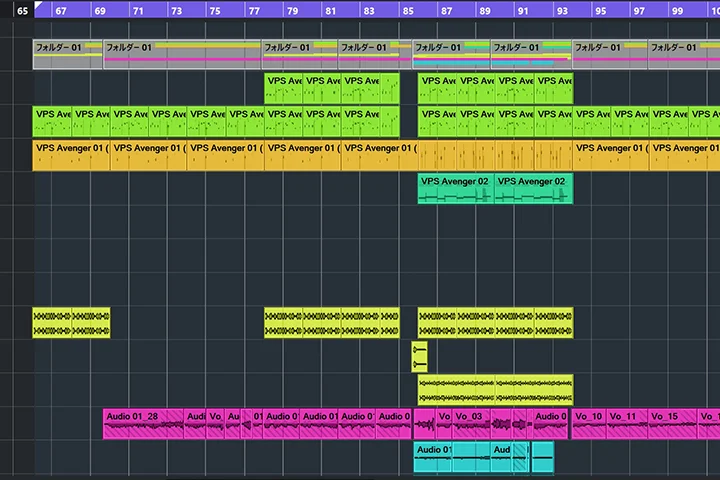Select フォルダー 01 folder part starting bar 78

tap(300, 54)
